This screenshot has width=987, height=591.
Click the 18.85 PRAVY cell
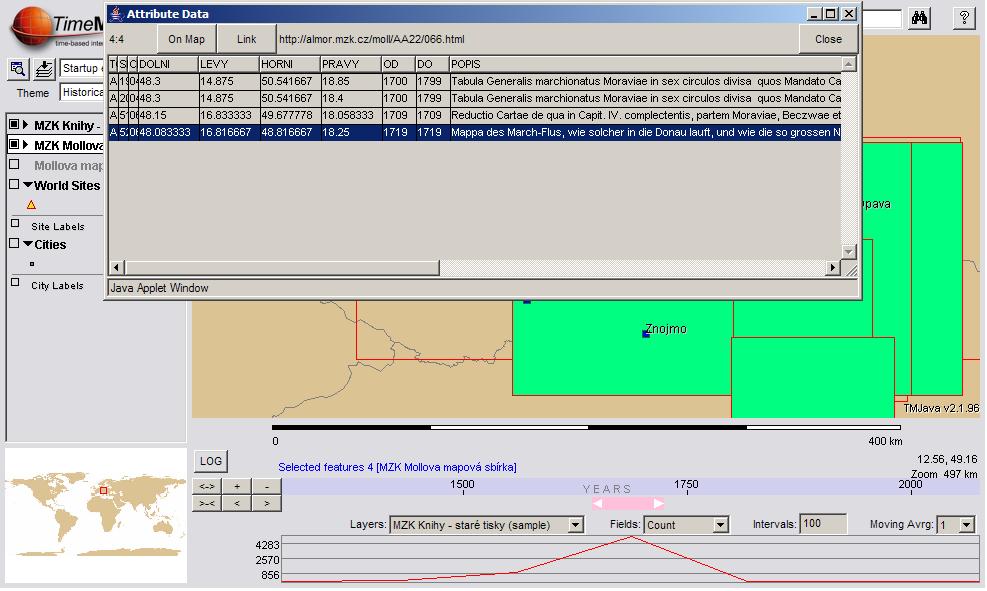(x=351, y=81)
